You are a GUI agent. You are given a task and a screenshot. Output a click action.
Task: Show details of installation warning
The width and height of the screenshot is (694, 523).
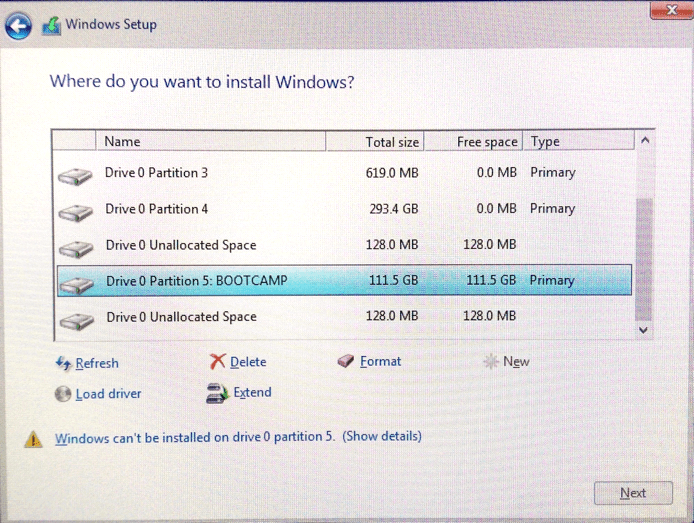tap(382, 436)
